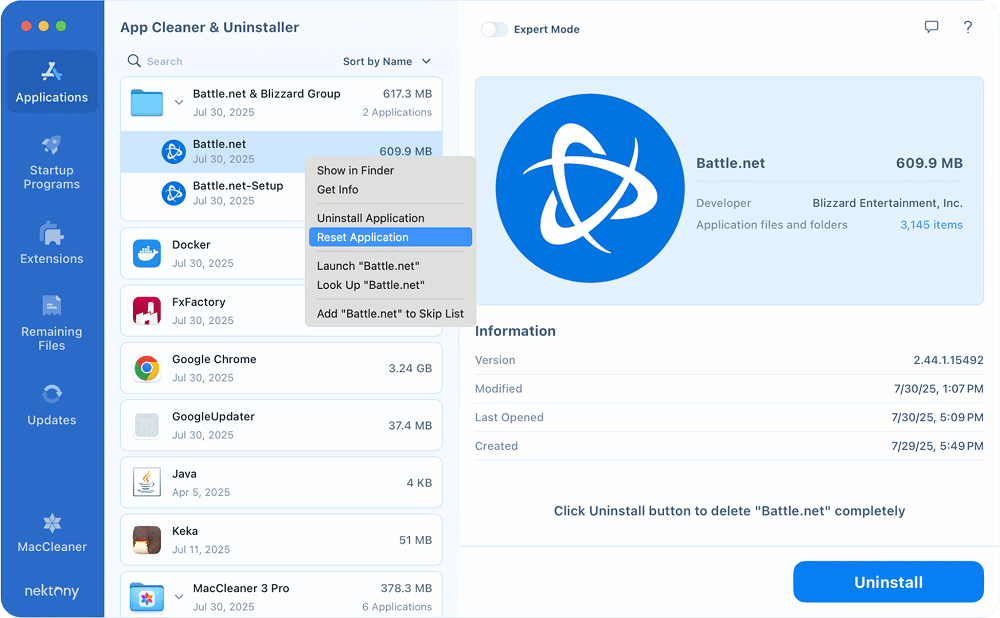Viewport: 1000px width, 618px height.
Task: Click the Information section heading
Action: coord(515,331)
